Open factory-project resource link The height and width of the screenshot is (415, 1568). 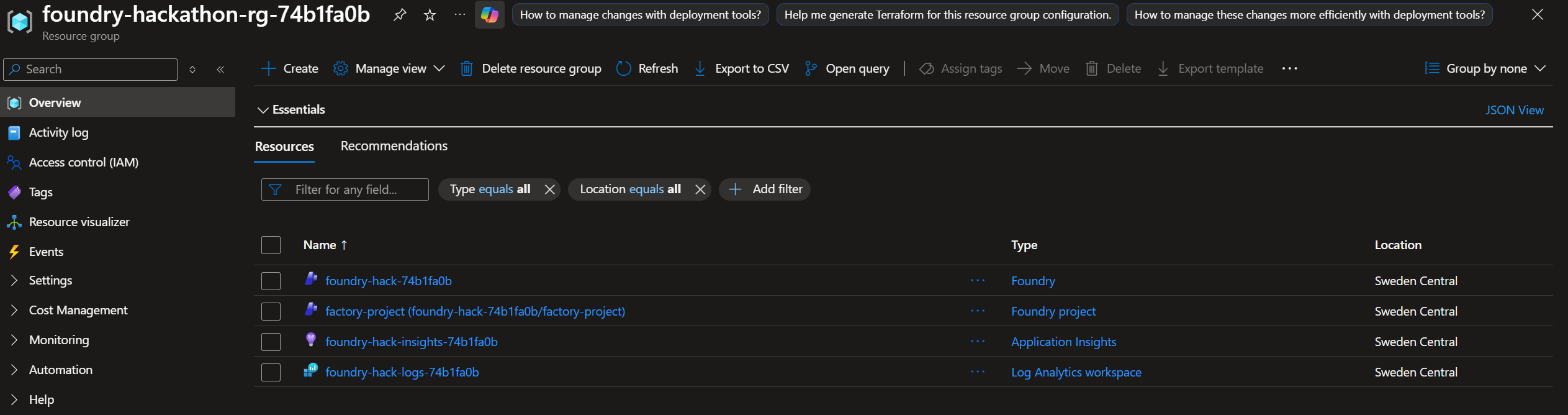click(x=475, y=311)
